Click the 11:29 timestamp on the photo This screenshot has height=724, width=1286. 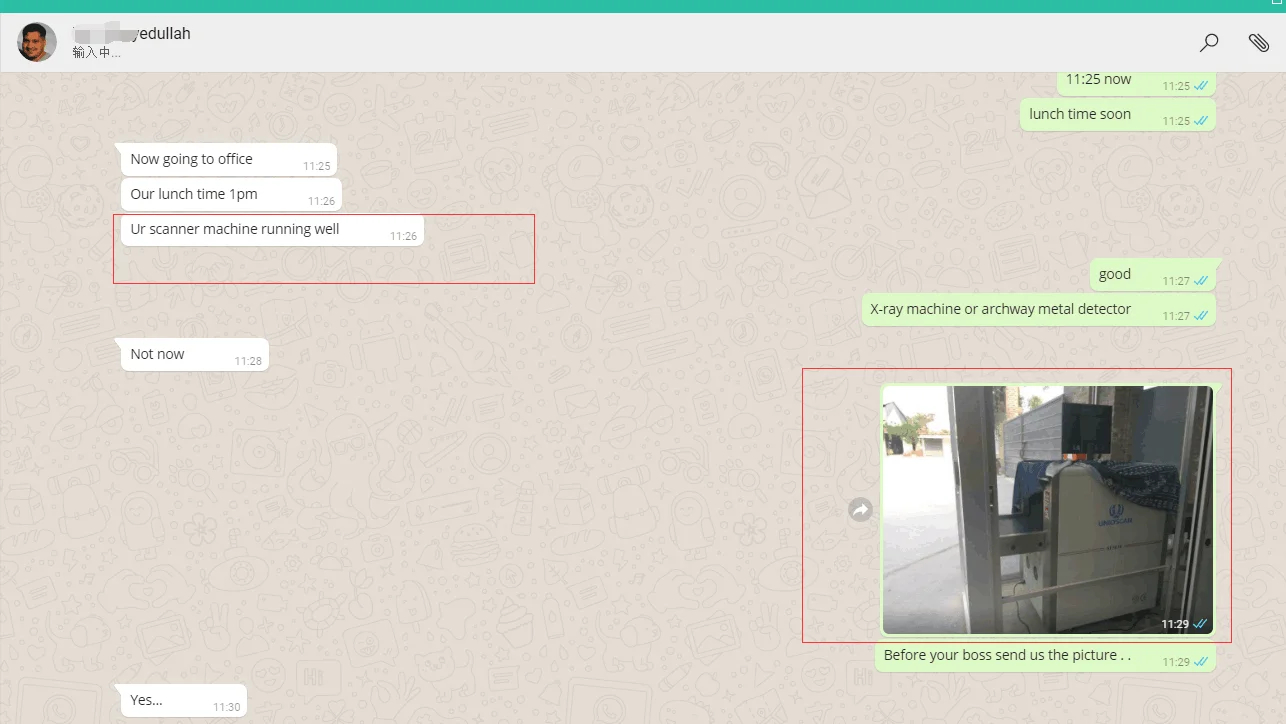1174,624
